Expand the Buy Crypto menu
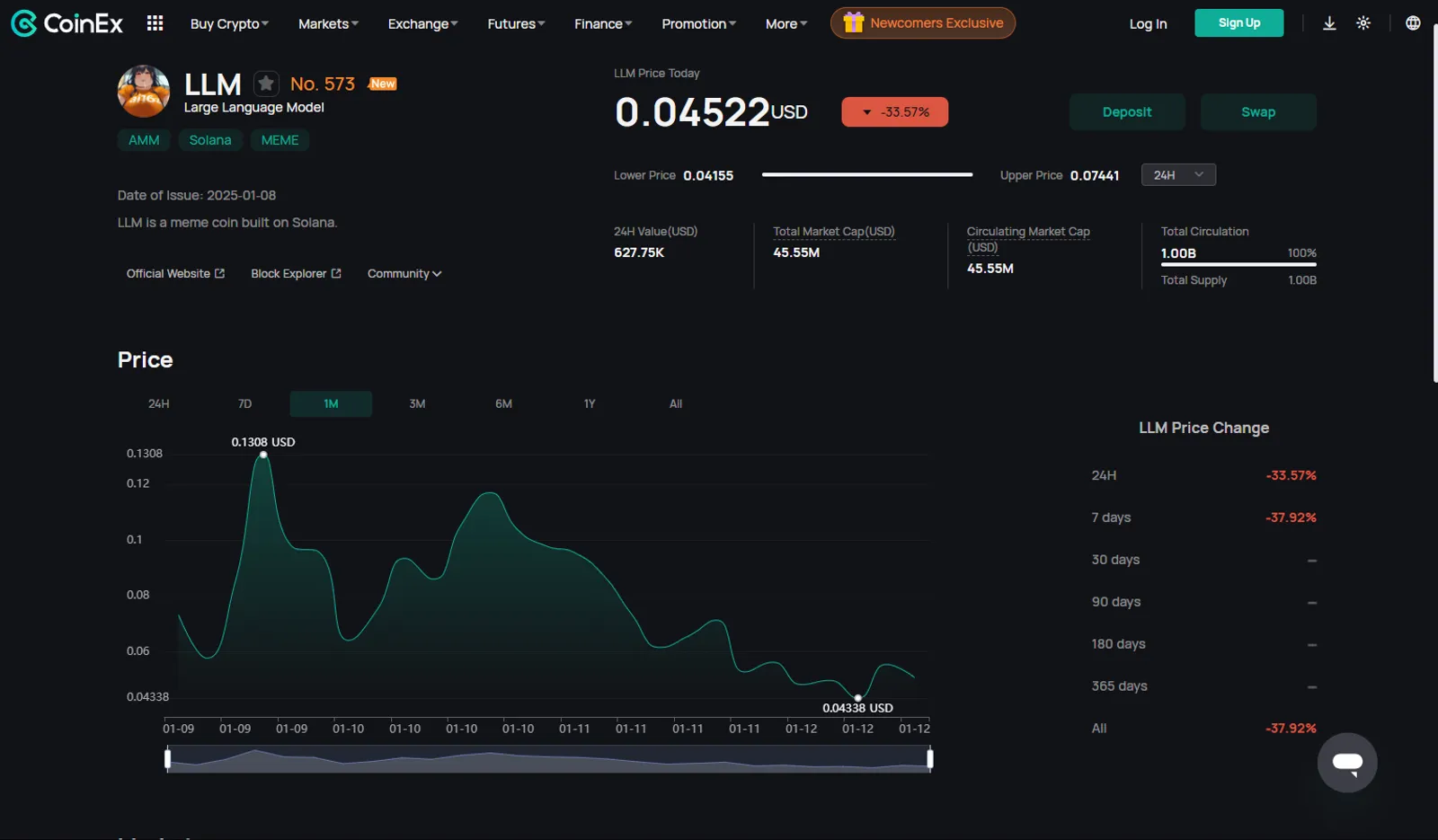This screenshot has width=1438, height=840. pyautogui.click(x=229, y=24)
